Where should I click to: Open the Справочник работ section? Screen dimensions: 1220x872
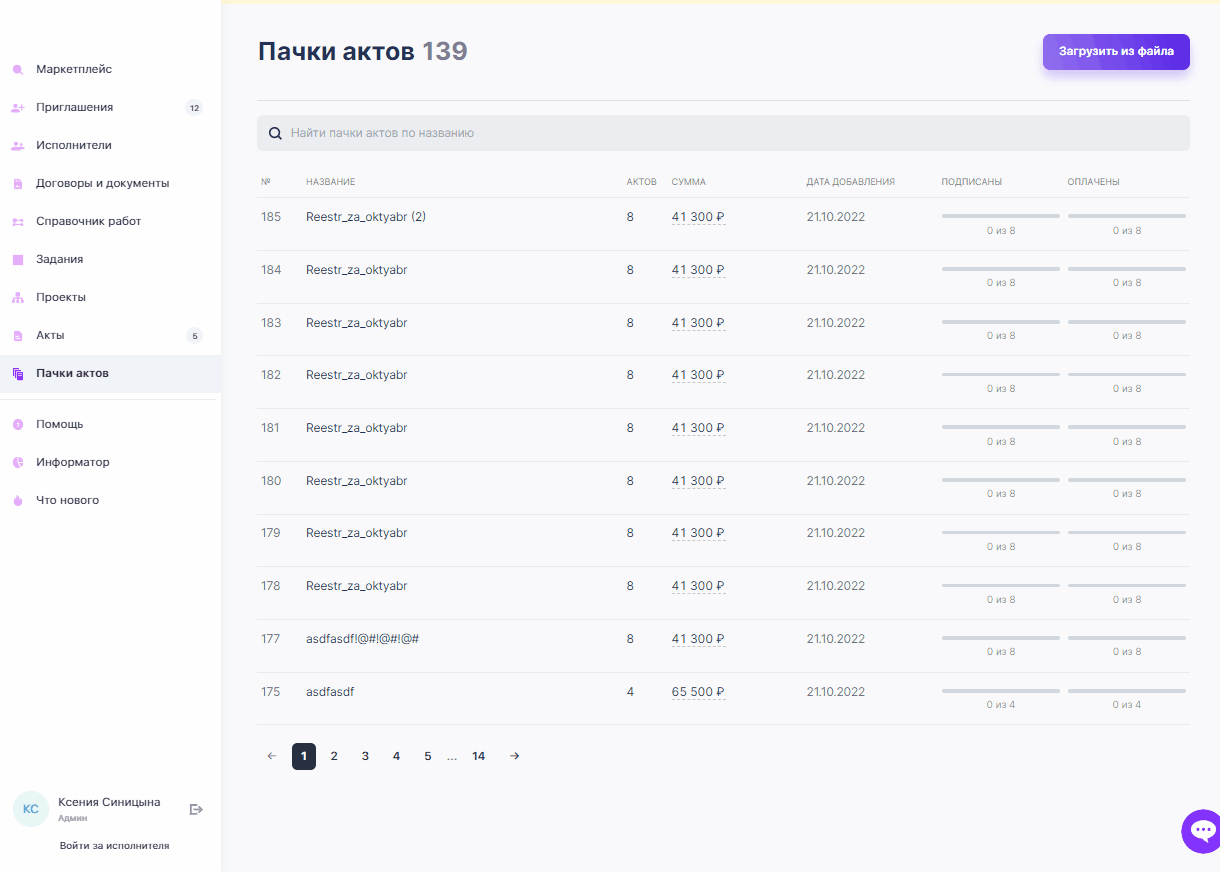coord(89,222)
